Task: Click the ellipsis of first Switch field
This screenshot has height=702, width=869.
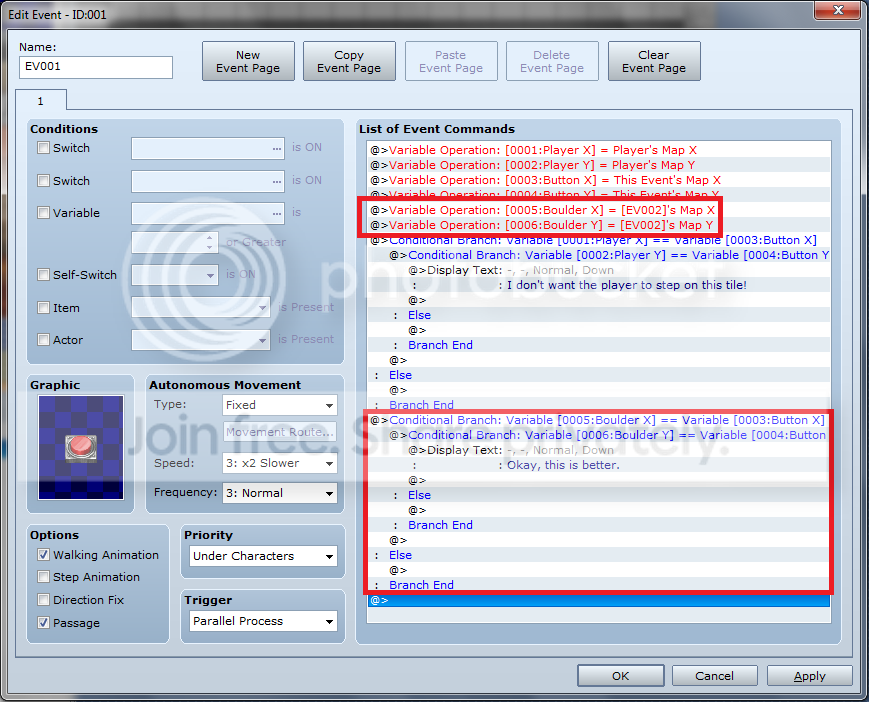Action: (277, 148)
